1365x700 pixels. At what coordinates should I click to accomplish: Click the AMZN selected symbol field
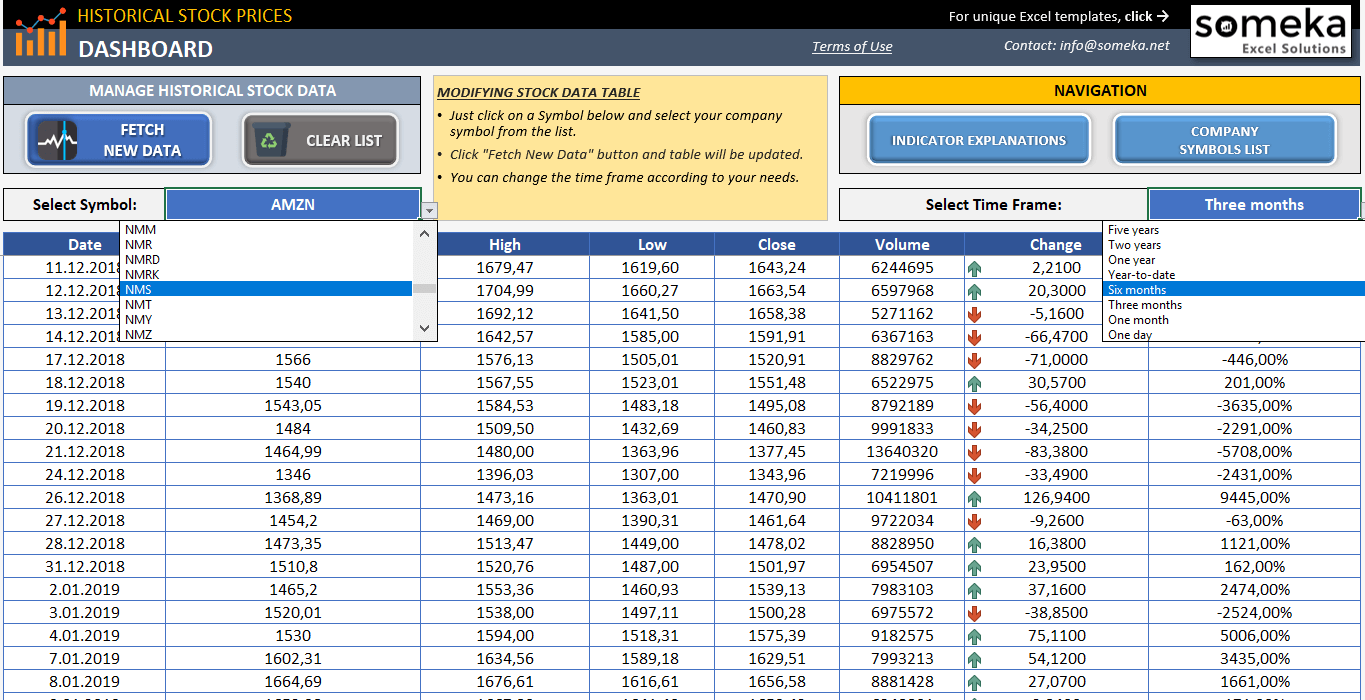point(293,204)
